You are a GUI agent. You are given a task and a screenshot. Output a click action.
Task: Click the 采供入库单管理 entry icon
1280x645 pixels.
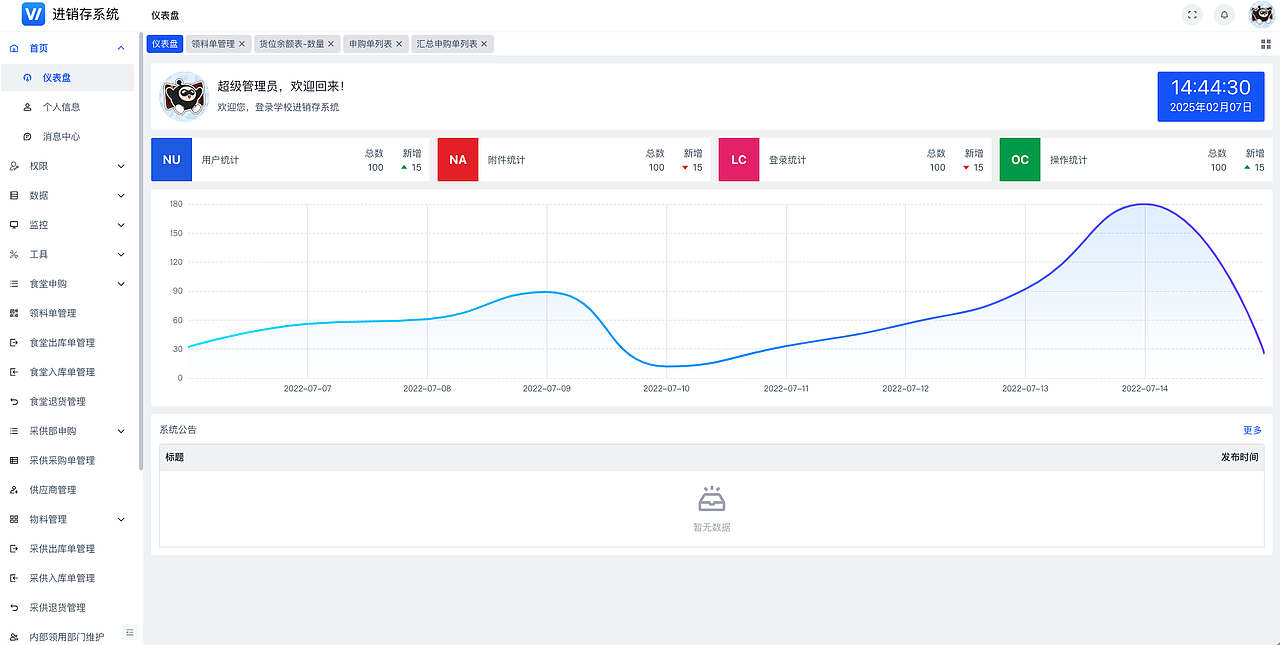[x=14, y=578]
